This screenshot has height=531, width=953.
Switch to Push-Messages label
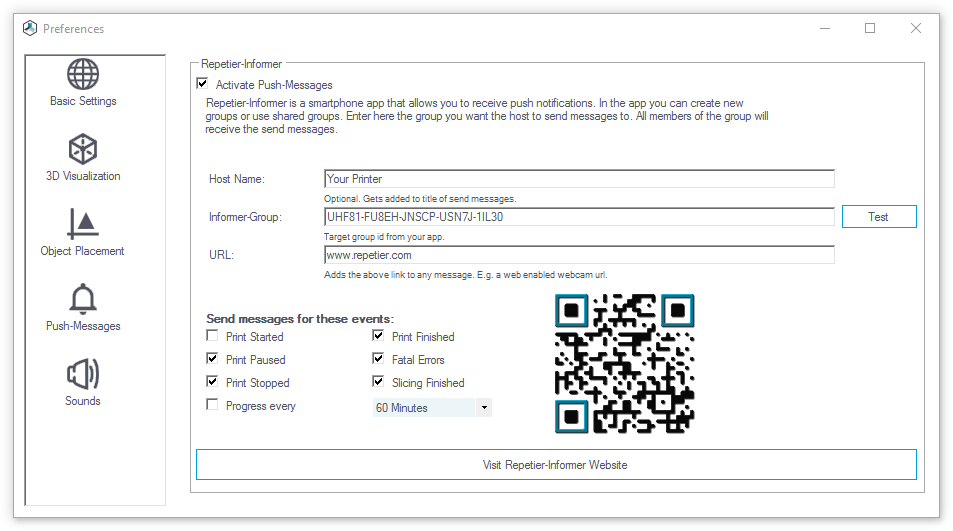pos(83,326)
